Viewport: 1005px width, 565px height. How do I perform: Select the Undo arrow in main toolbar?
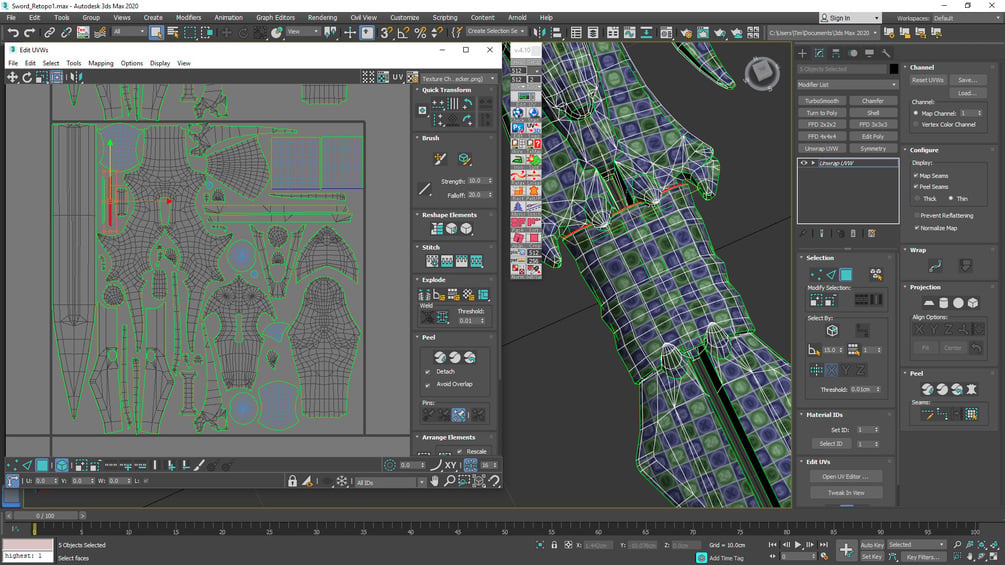coord(13,32)
